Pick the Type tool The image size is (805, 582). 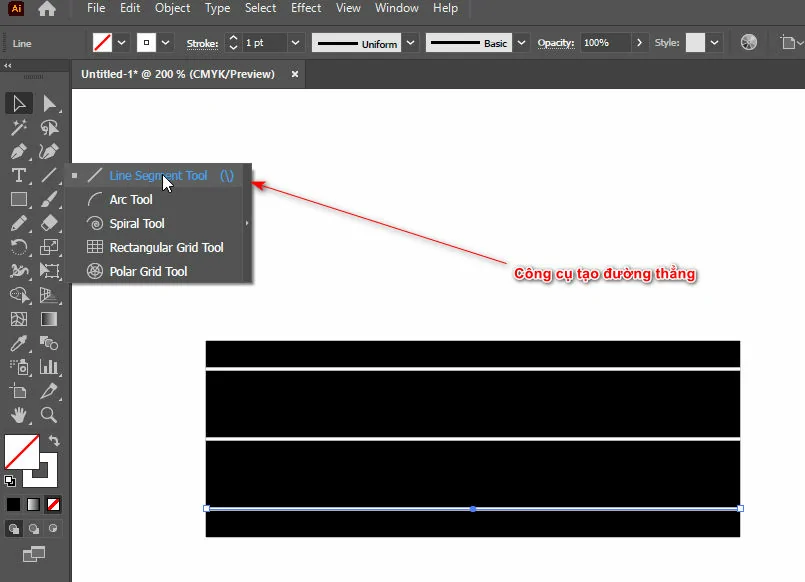[x=19, y=175]
